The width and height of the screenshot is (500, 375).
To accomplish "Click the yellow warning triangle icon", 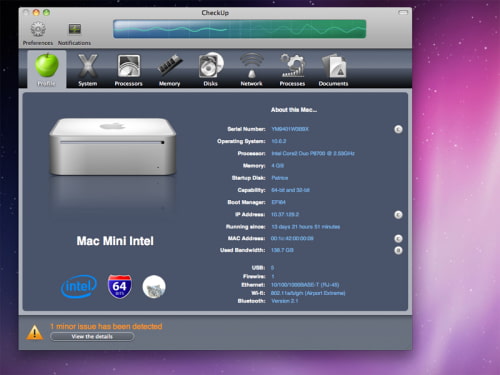I will pos(34,332).
